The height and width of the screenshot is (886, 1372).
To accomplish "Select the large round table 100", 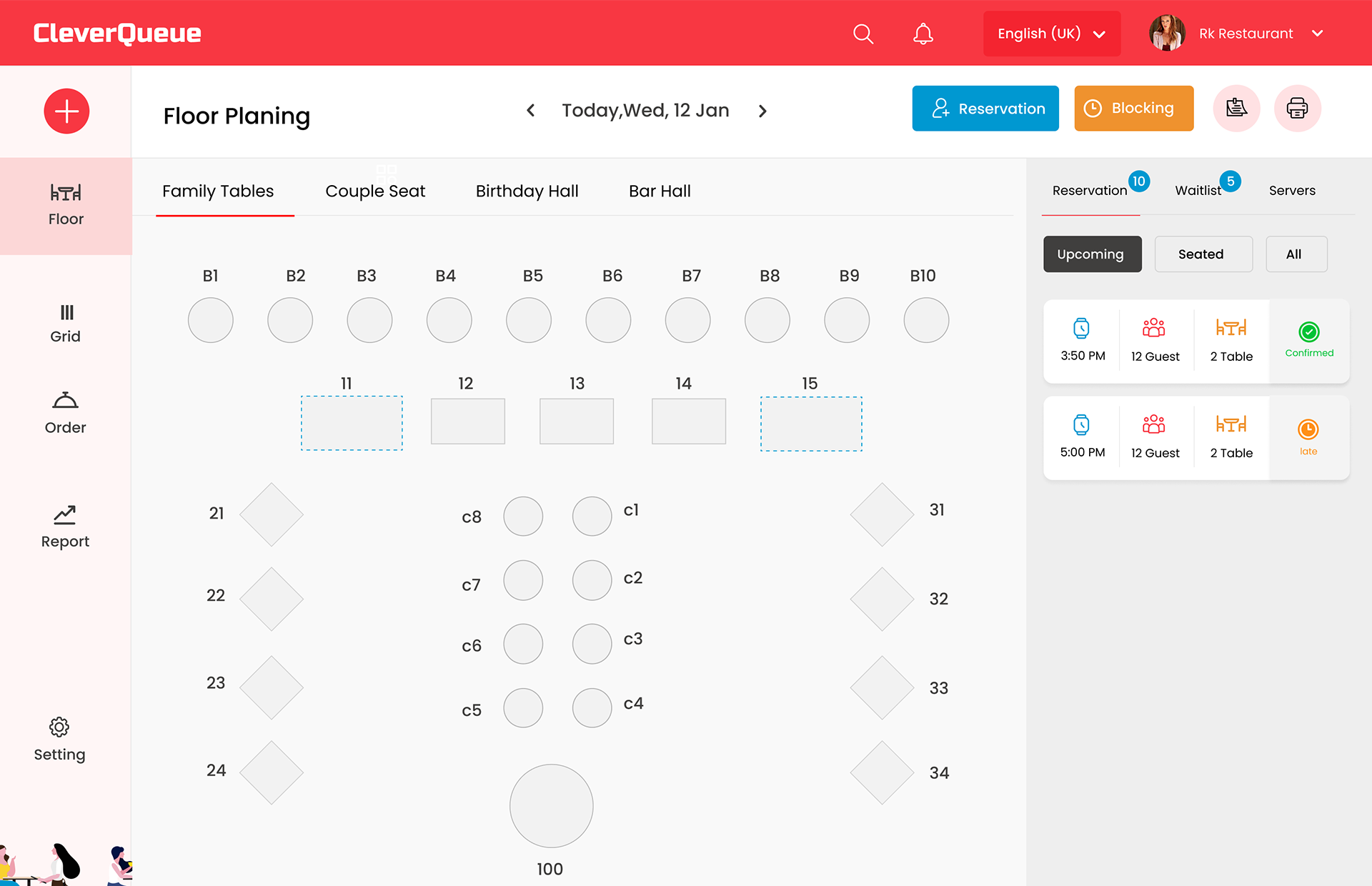I will 551,805.
